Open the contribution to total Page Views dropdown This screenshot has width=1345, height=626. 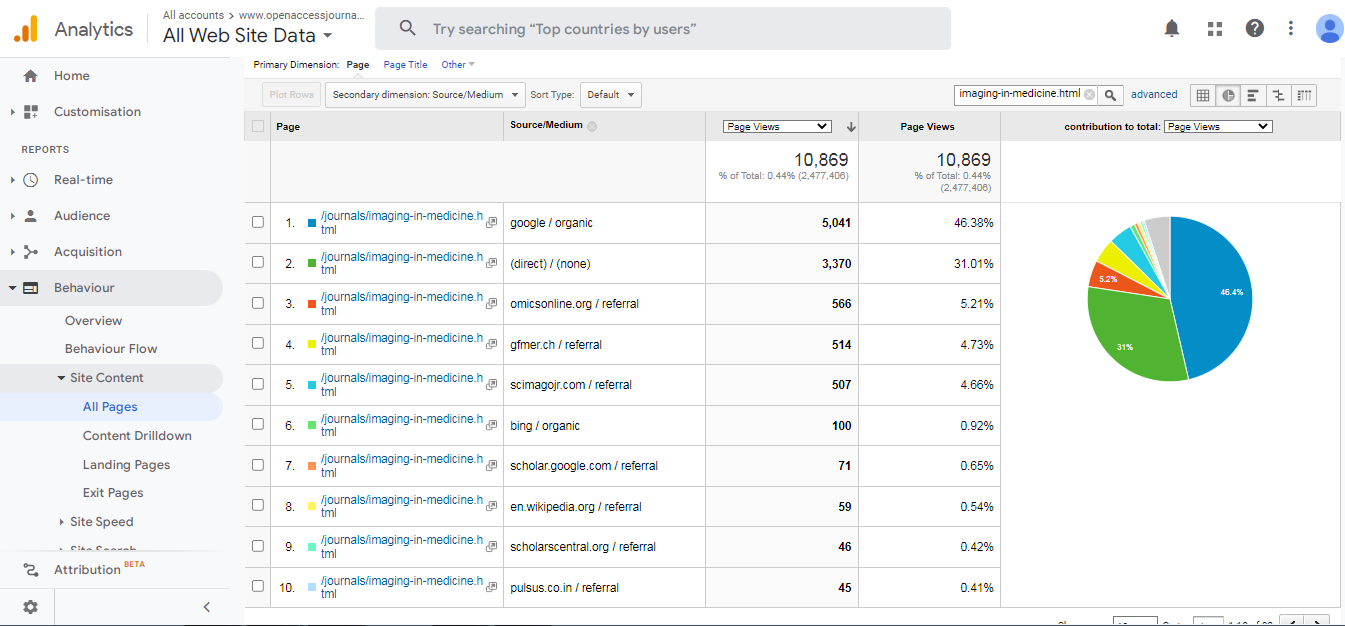(x=1218, y=127)
